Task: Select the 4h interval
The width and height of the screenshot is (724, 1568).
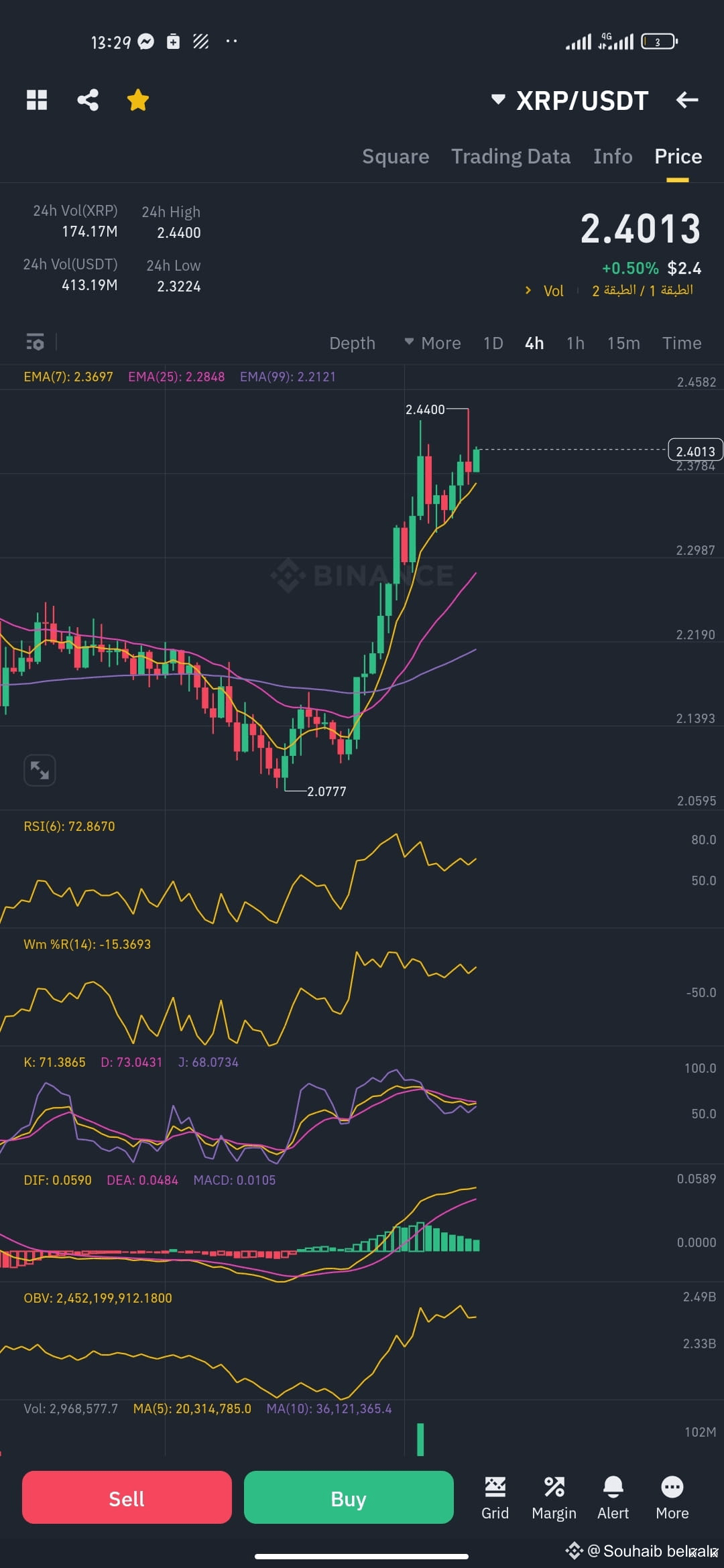Action: (534, 343)
